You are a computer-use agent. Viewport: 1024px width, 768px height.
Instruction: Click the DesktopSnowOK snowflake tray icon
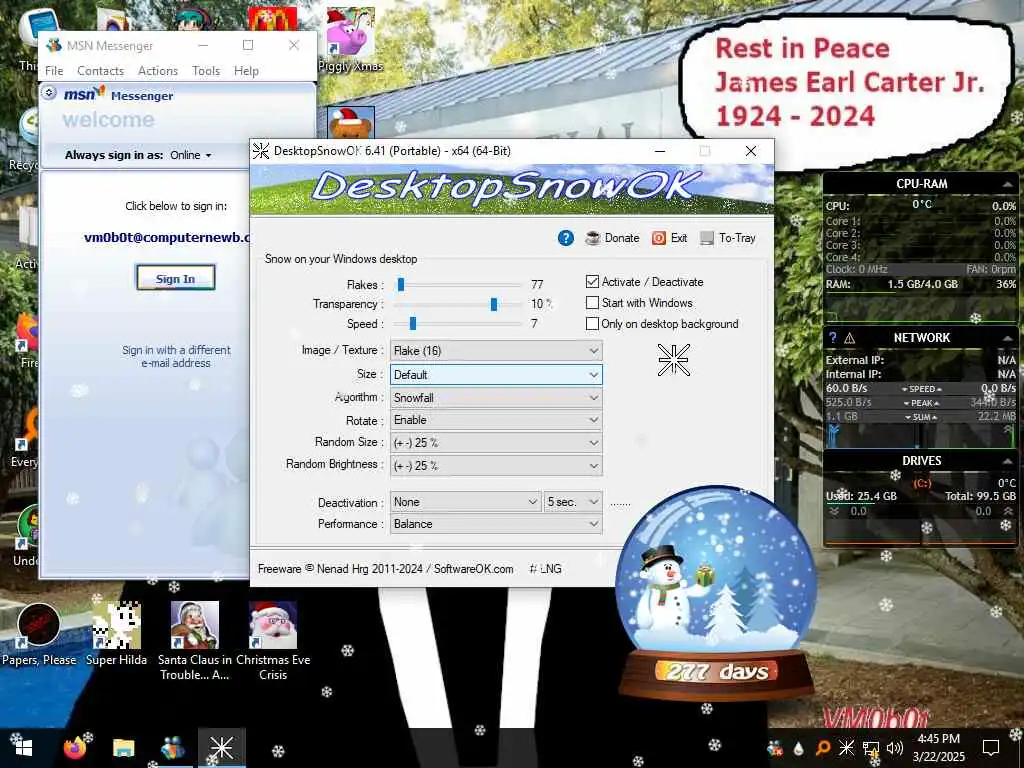846,748
